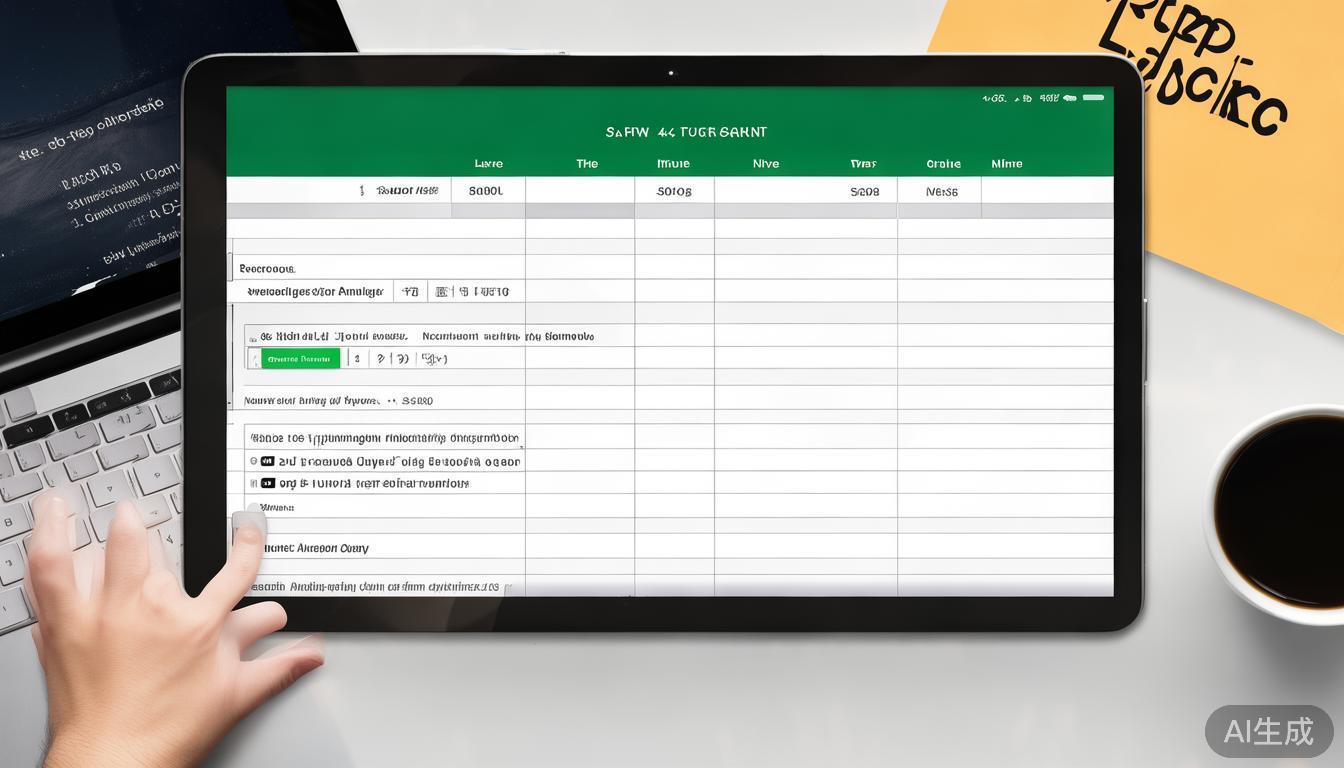
Task: Click the pill-shaped indicator at top right
Action: (x=1093, y=98)
